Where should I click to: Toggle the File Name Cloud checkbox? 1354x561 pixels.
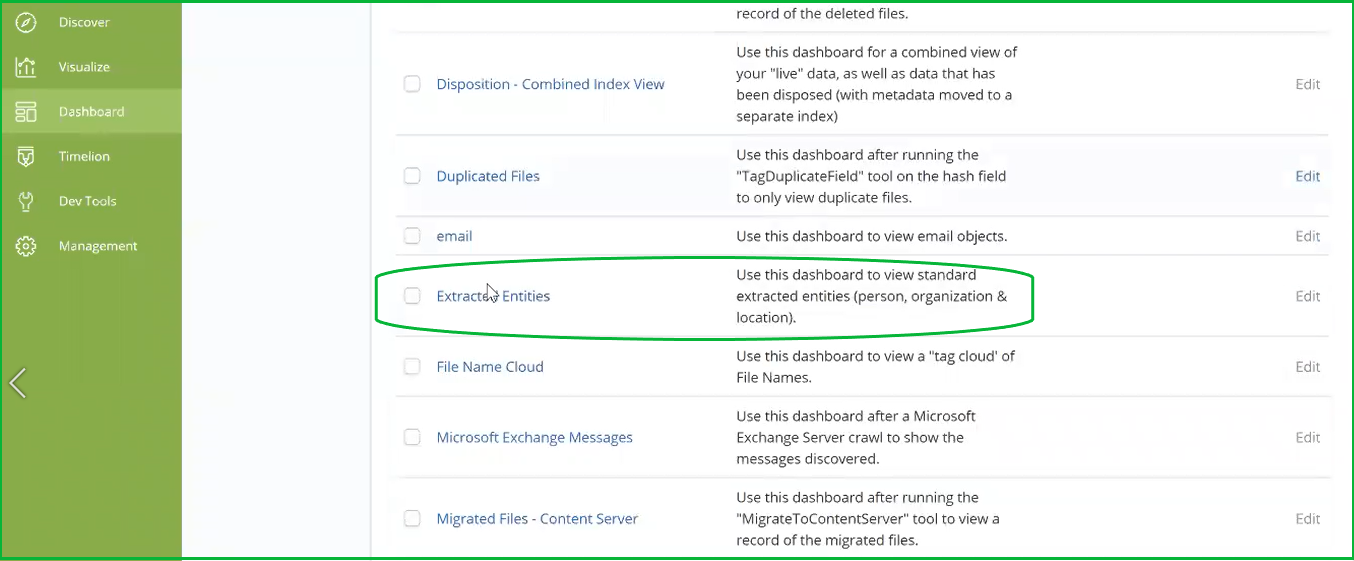point(412,367)
